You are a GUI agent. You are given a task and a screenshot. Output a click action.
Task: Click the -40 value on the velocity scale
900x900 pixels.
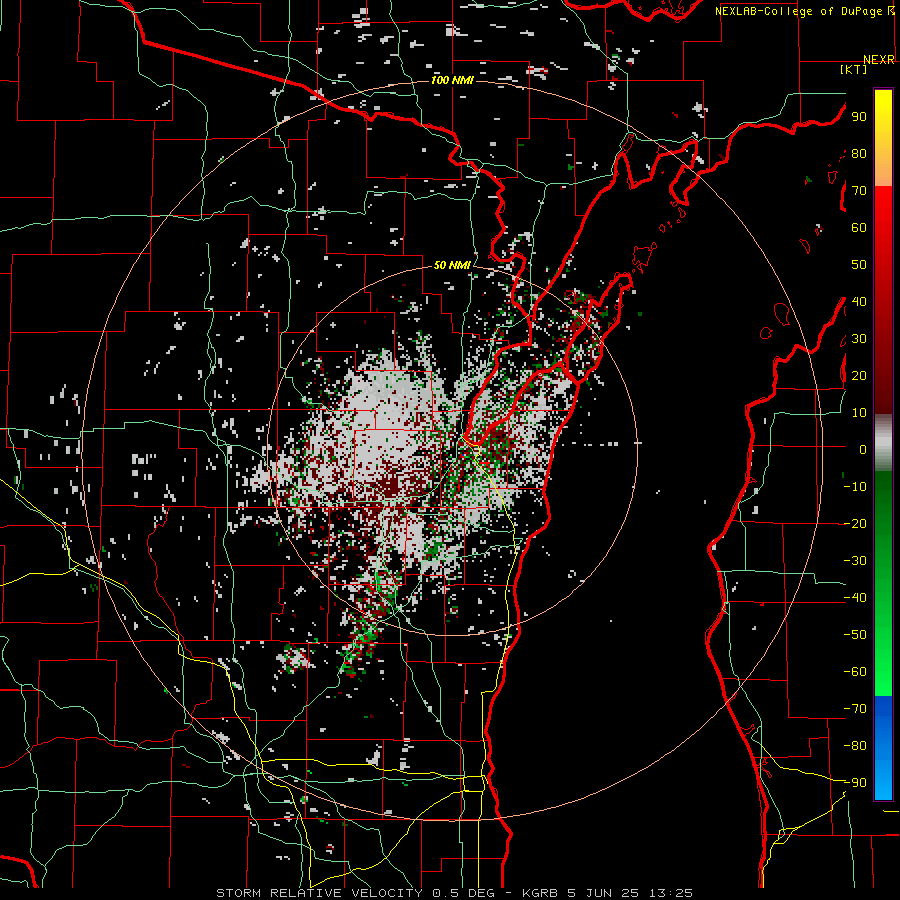855,598
